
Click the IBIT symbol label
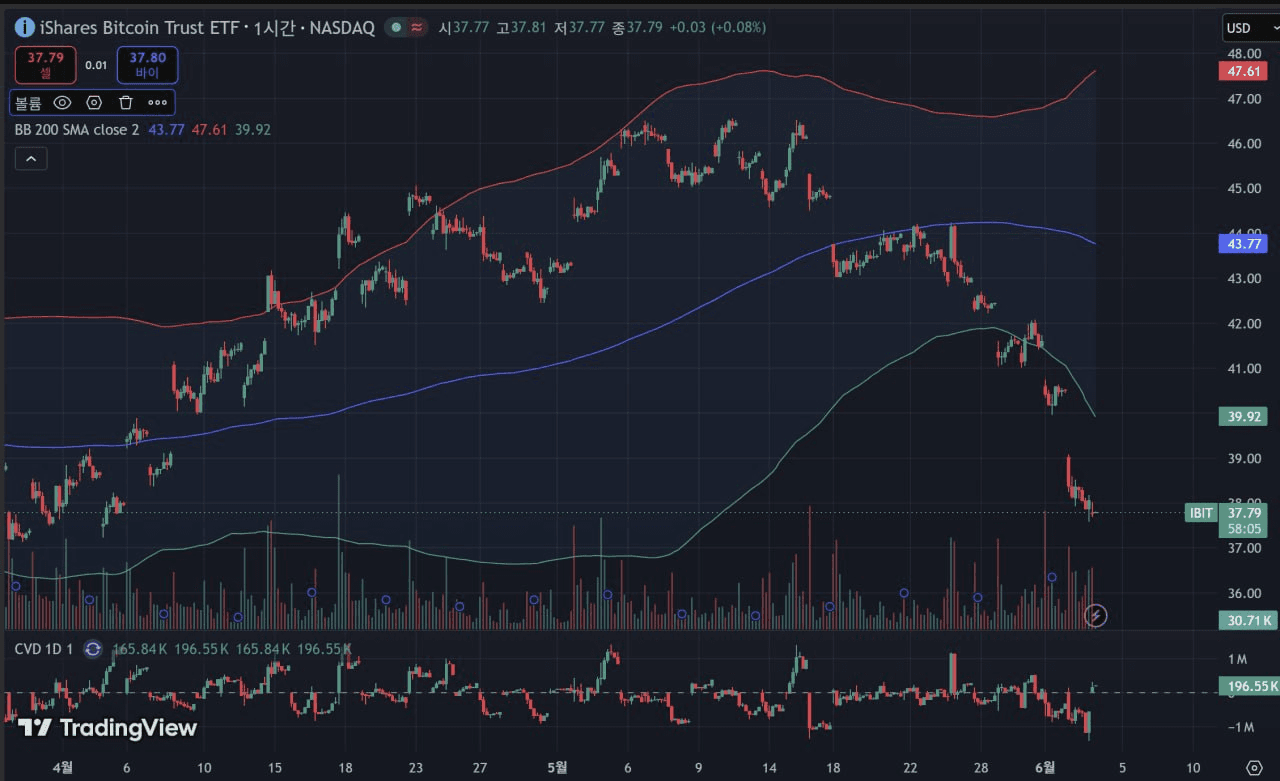point(1200,513)
